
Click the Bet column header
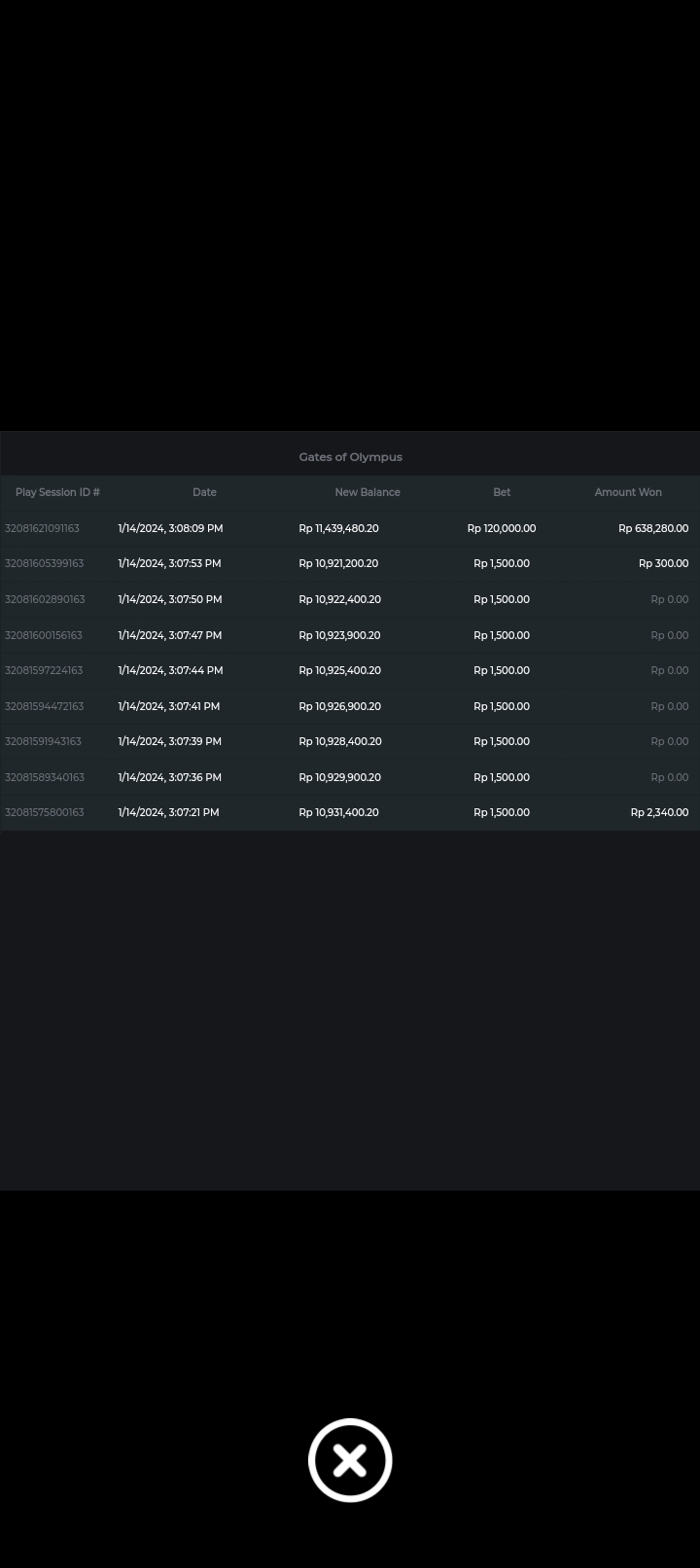point(502,492)
